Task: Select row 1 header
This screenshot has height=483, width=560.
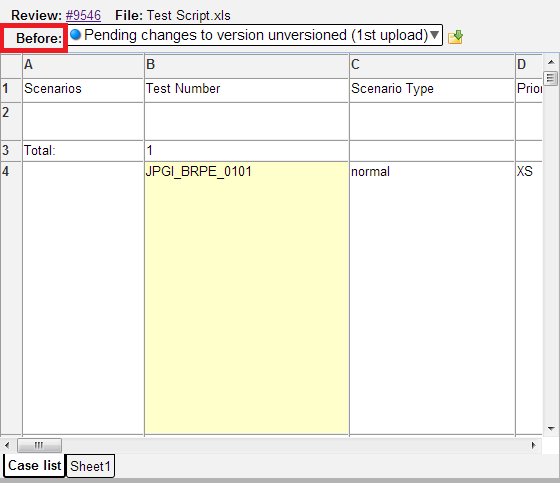Action: 11,90
